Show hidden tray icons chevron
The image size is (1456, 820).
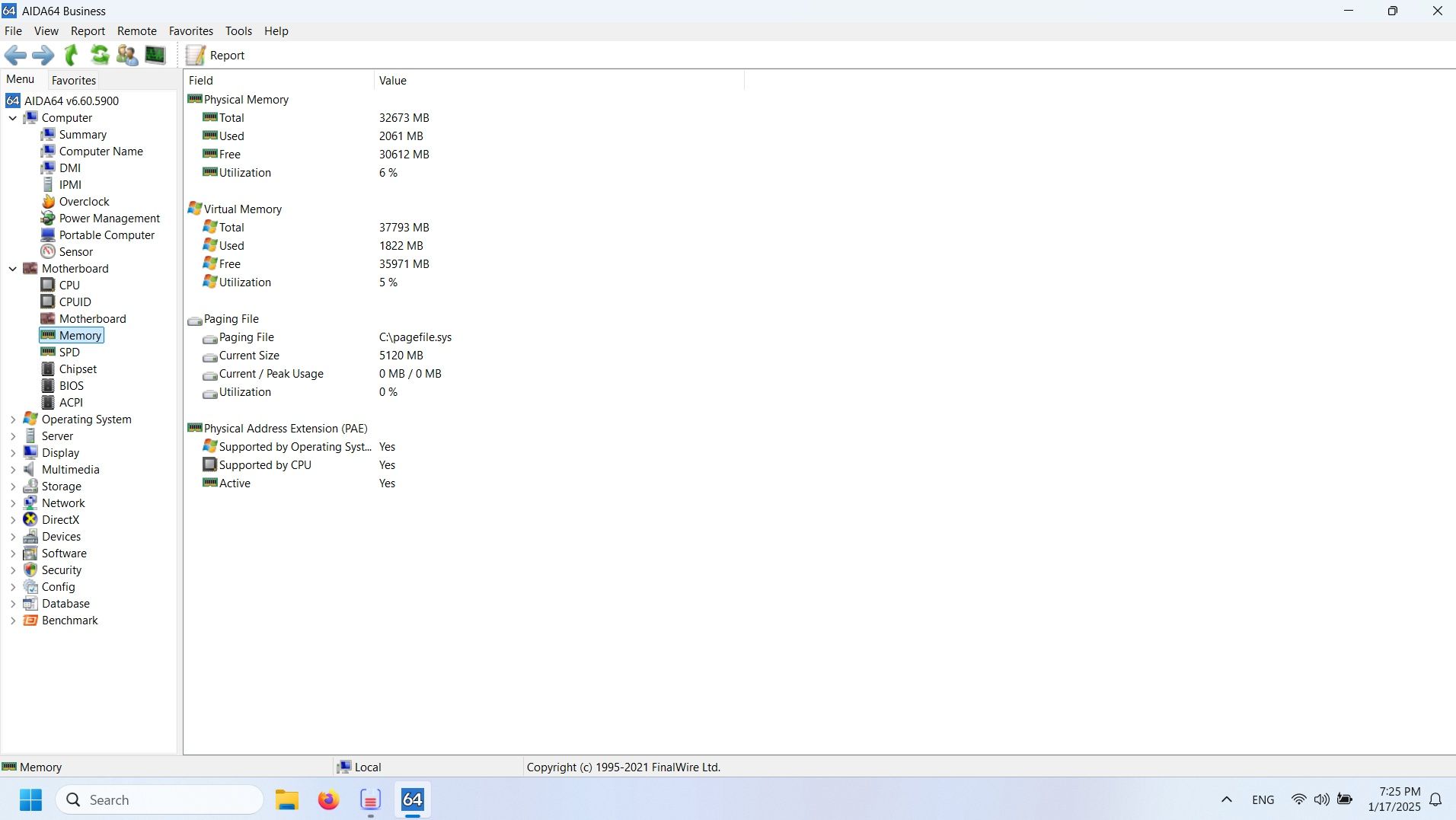click(1226, 800)
